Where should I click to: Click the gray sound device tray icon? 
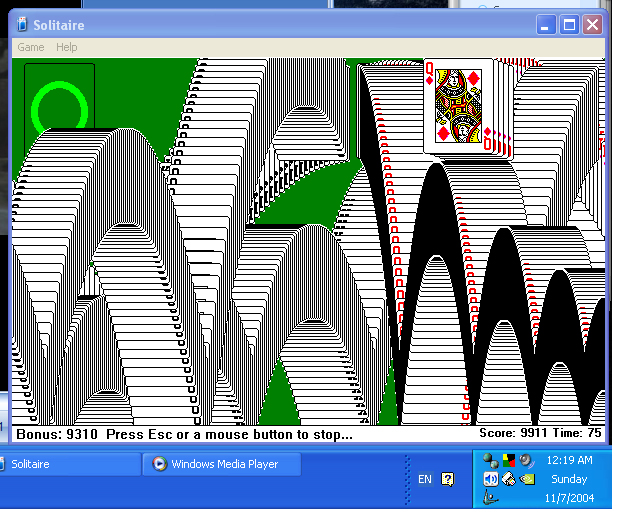click(527, 460)
